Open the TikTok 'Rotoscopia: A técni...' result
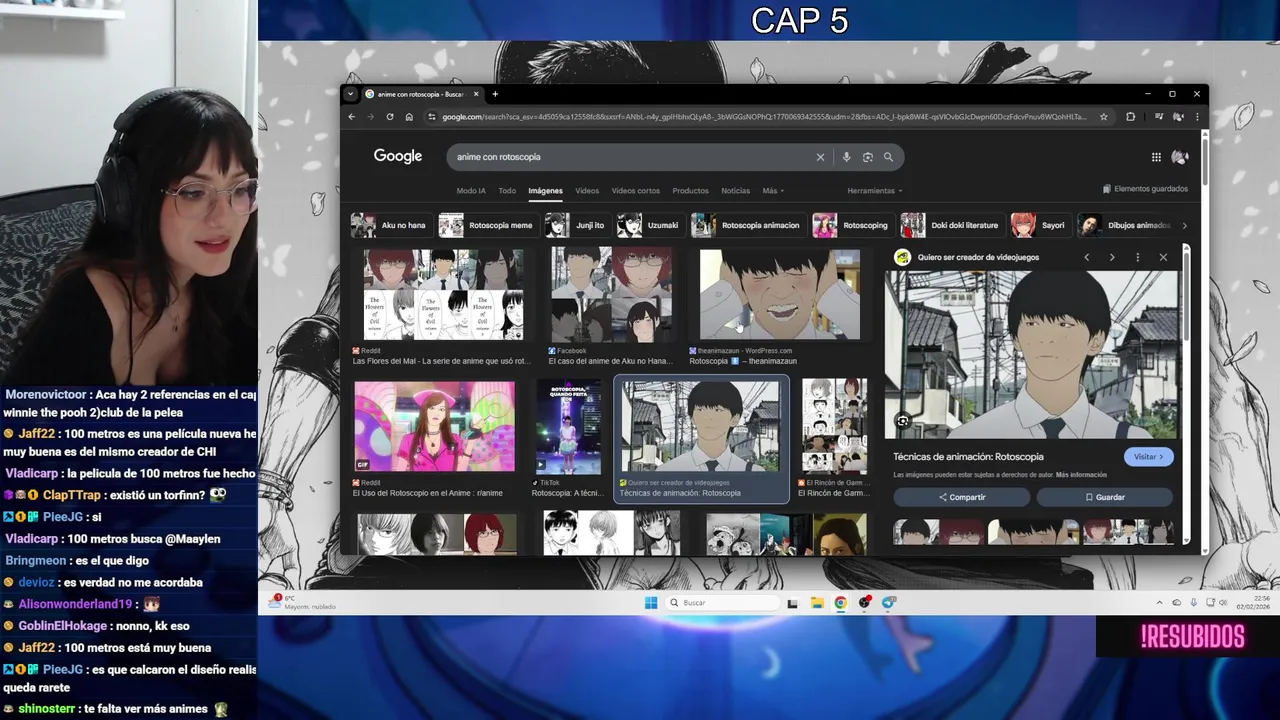This screenshot has width=1280, height=720. pyautogui.click(x=568, y=427)
